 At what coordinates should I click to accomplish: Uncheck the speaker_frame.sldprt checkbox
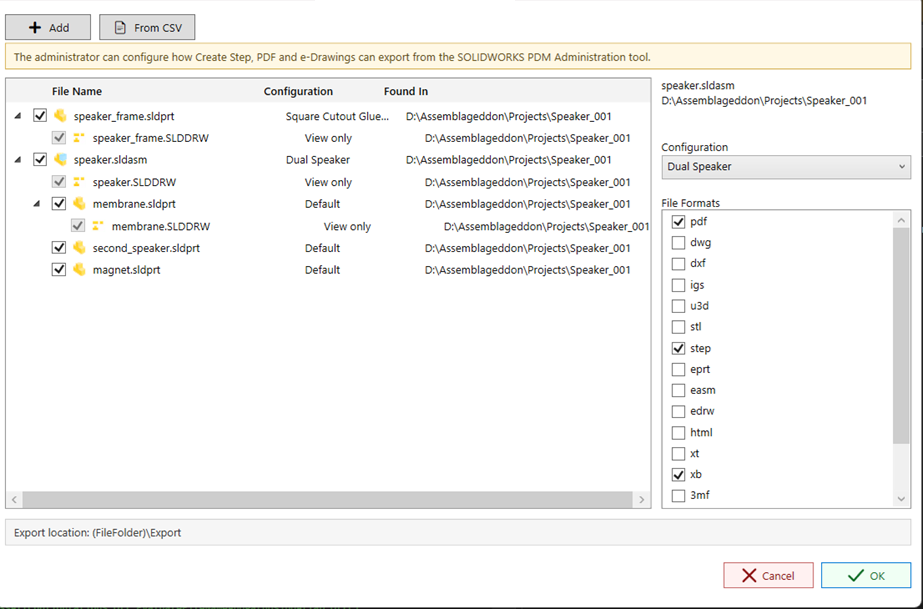click(x=39, y=115)
